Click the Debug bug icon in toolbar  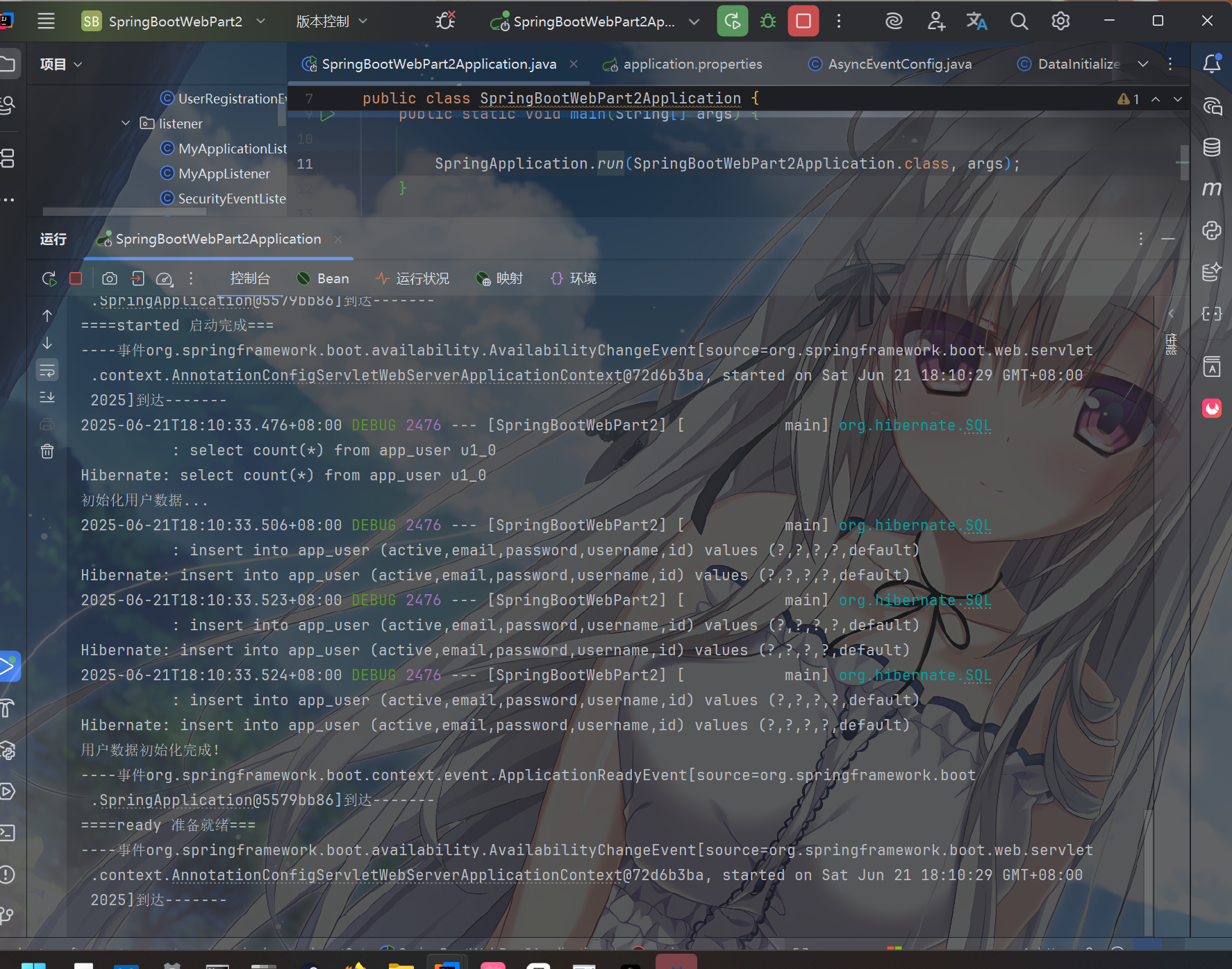tap(767, 21)
